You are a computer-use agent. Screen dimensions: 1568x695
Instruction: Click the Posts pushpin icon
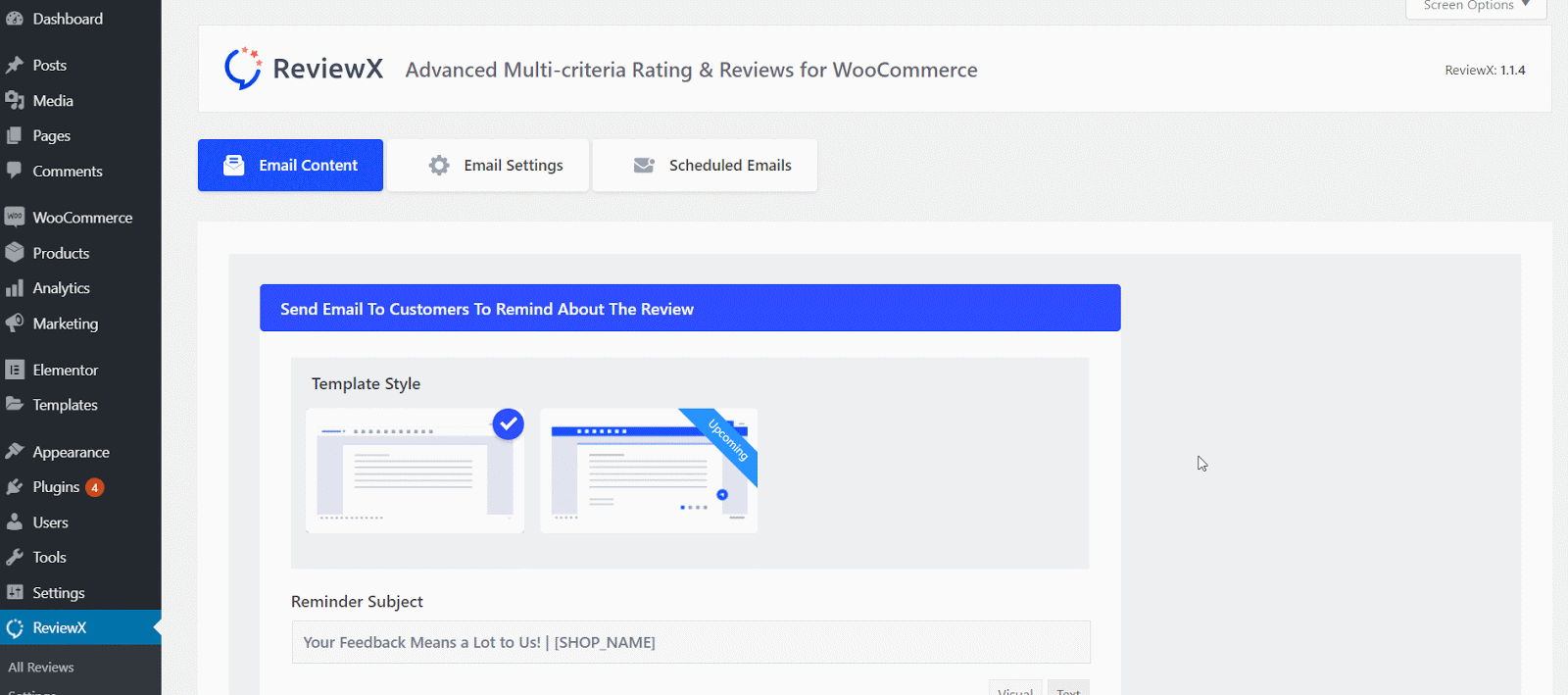click(15, 65)
